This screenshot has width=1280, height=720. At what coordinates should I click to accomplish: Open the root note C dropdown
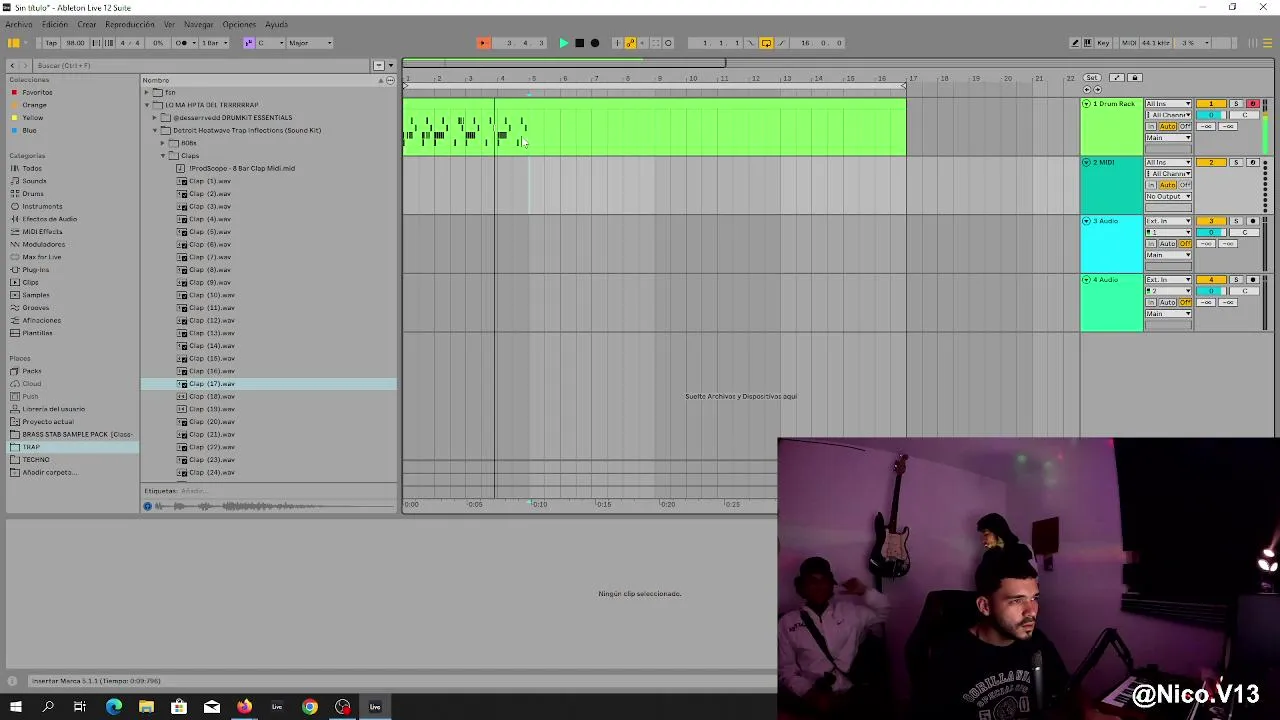tap(270, 43)
